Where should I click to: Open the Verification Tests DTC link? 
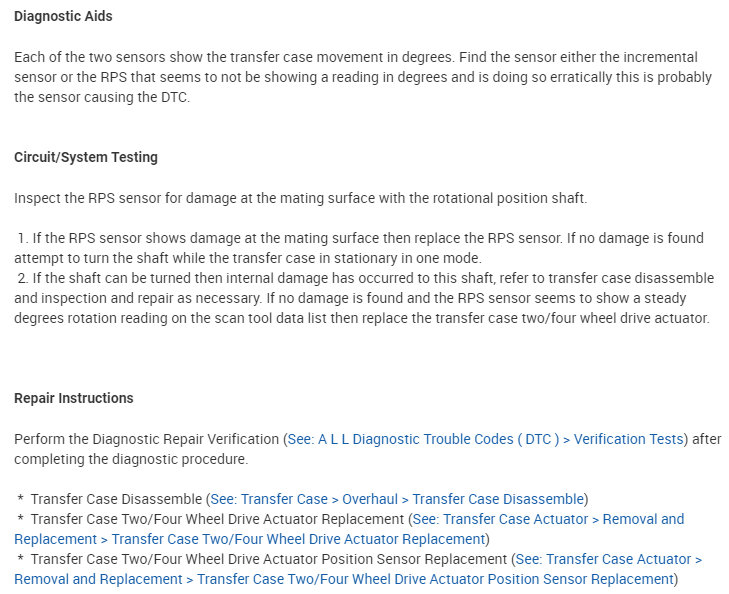coord(486,439)
